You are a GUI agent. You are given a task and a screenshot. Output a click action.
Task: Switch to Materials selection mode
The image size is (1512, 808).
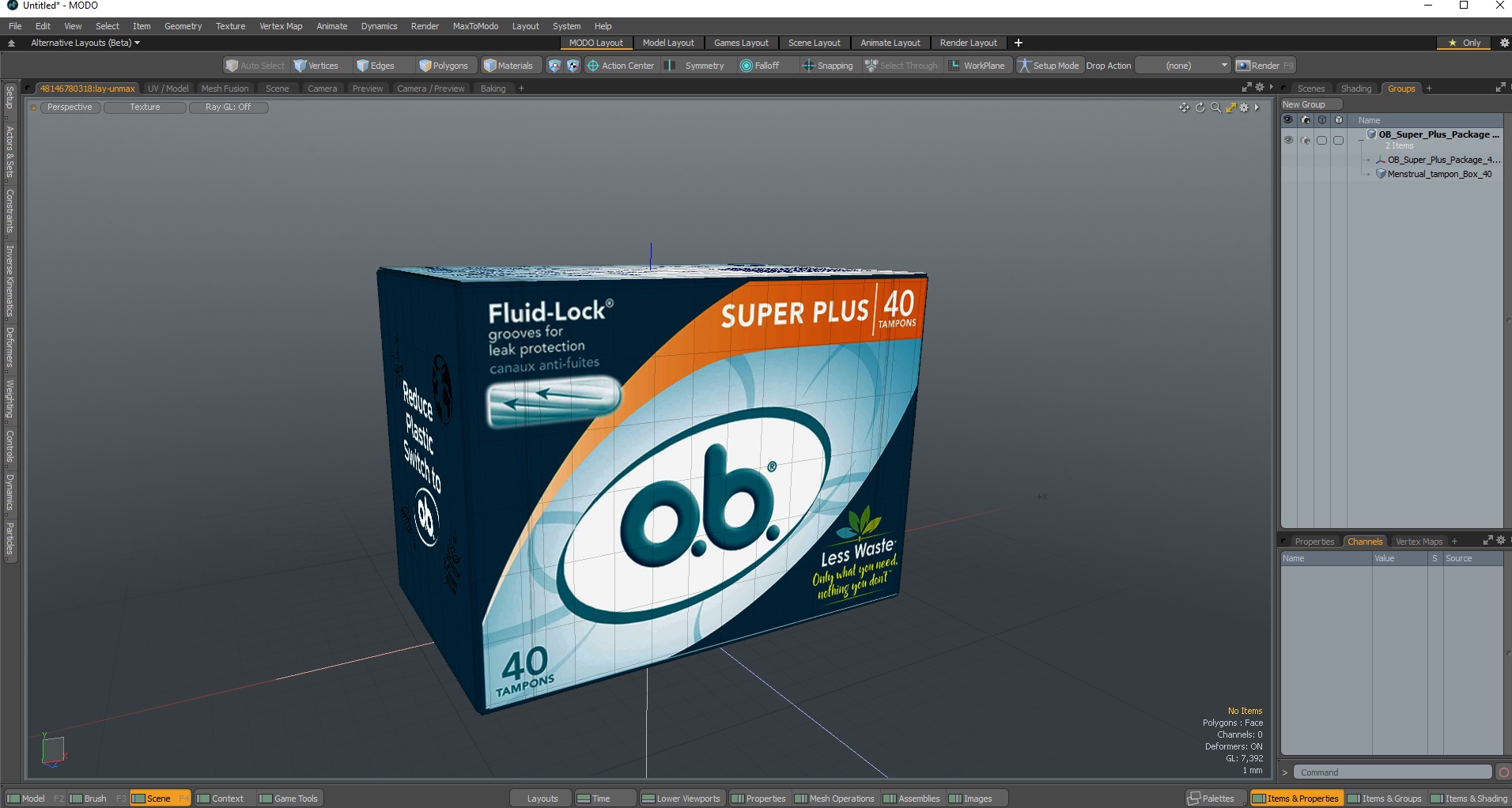coord(509,66)
